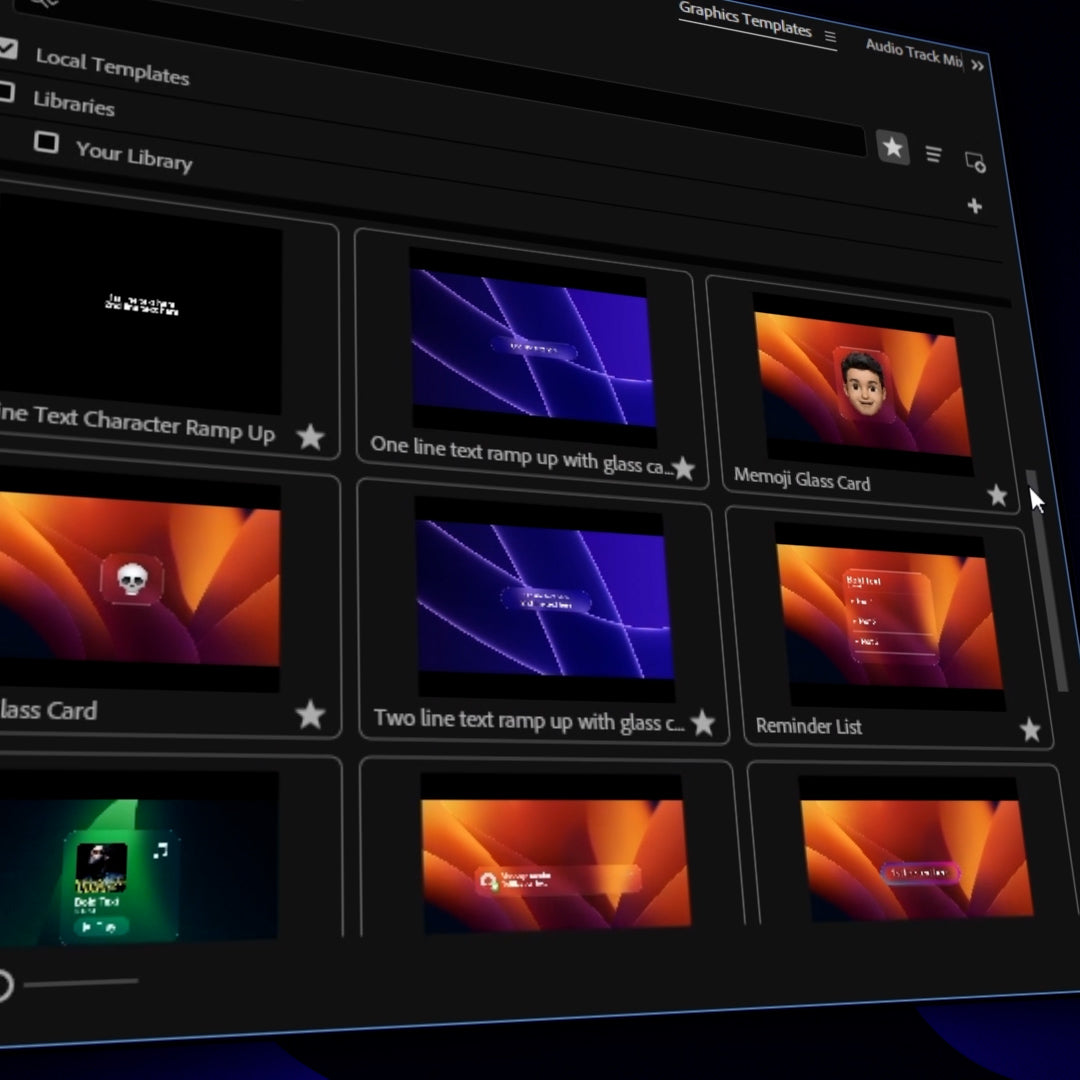Click the 'Libraries' label
The height and width of the screenshot is (1080, 1080).
74,103
